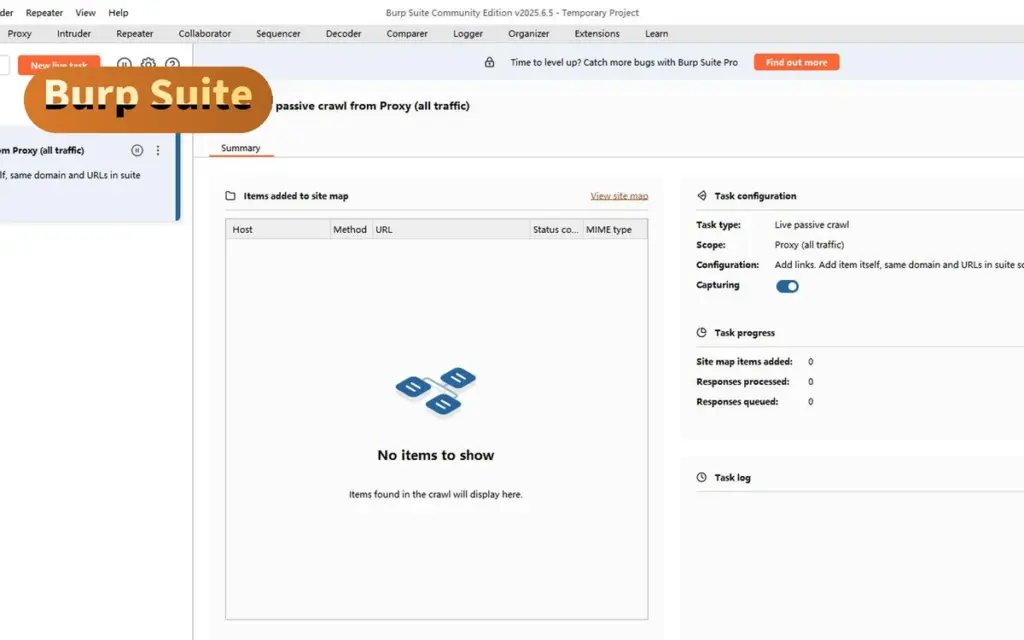Pause the live passive crawl task
1024x640 pixels.
(136, 150)
